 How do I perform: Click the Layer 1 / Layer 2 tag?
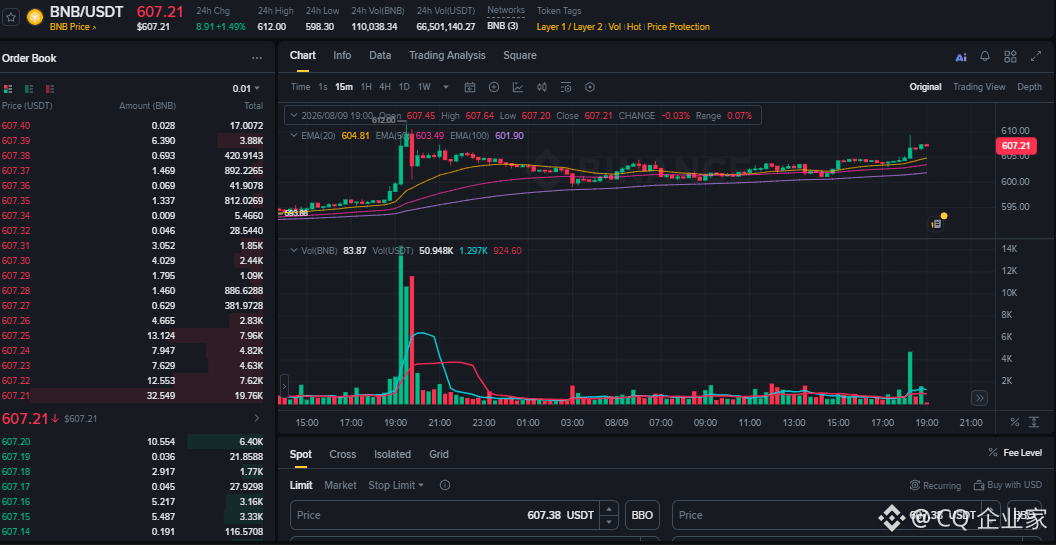pyautogui.click(x=569, y=27)
